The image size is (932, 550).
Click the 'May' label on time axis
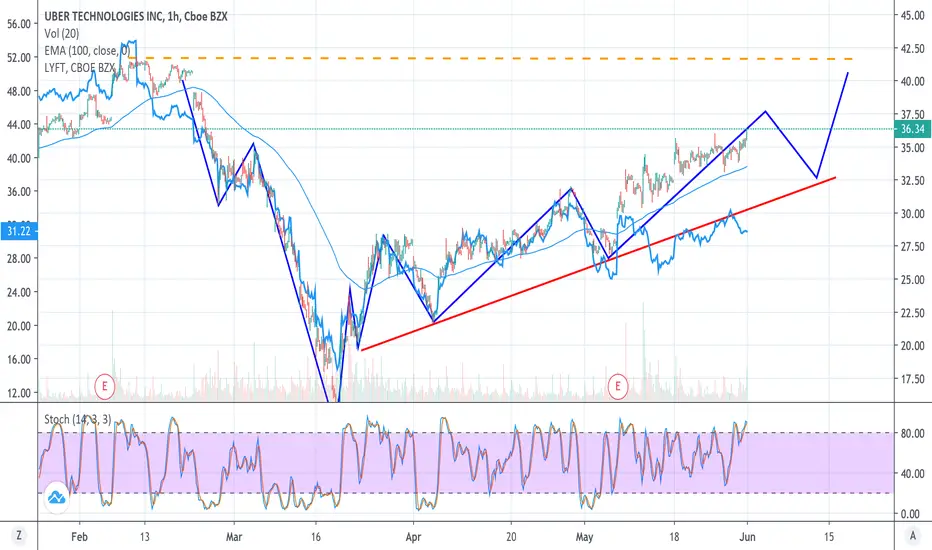pos(584,537)
